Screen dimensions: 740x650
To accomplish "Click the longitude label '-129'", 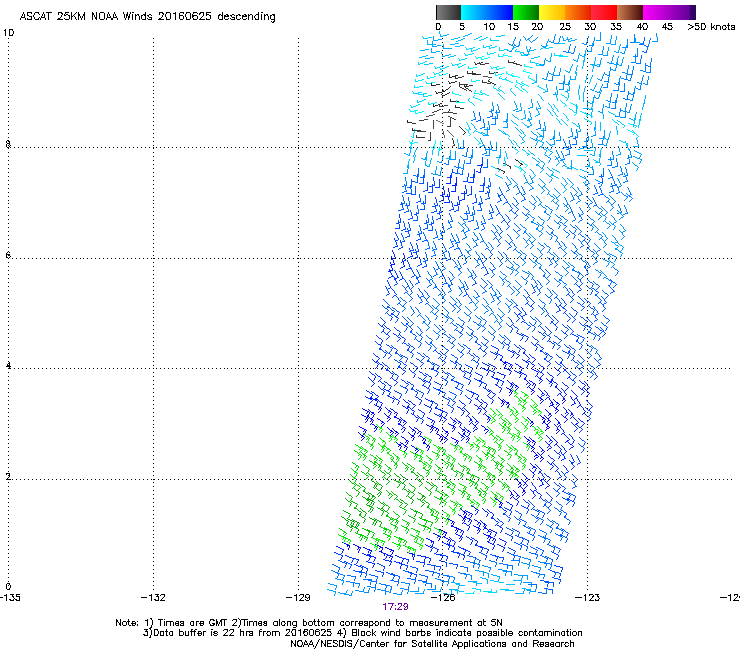I will tap(298, 598).
